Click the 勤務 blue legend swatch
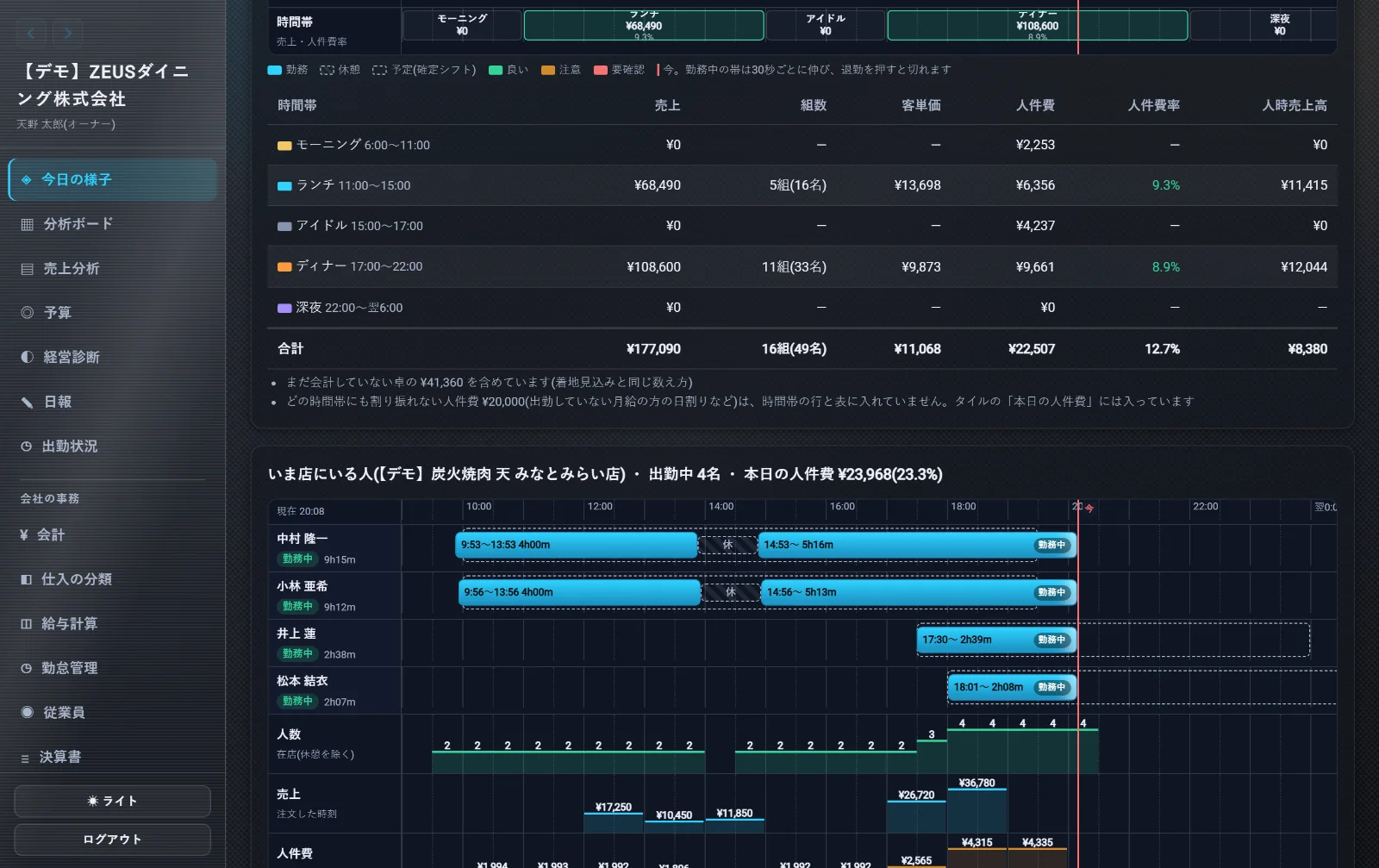 [275, 70]
